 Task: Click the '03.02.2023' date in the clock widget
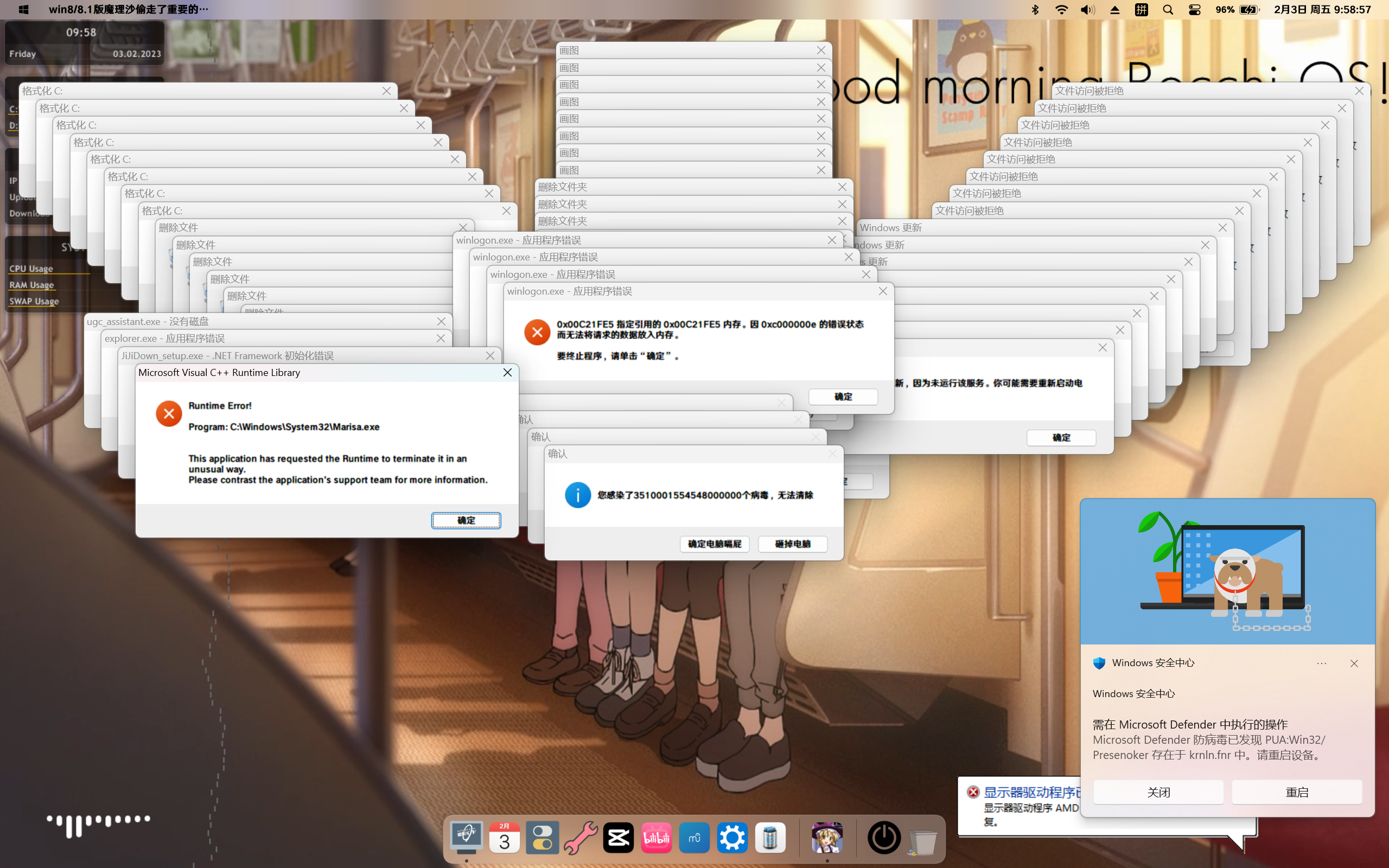[137, 54]
